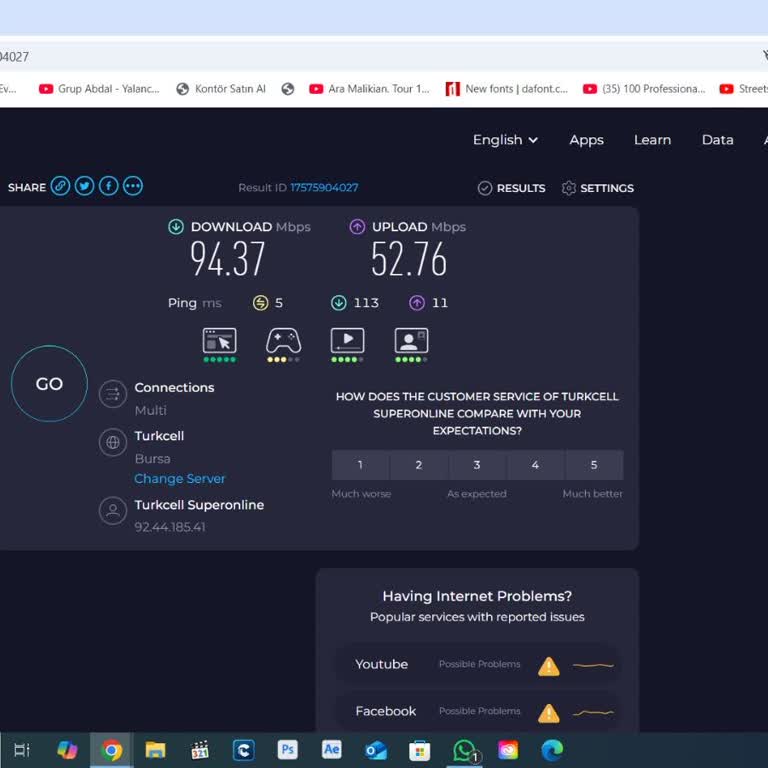The height and width of the screenshot is (768, 768).
Task: Open Photoshop from the taskbar
Action: click(288, 750)
